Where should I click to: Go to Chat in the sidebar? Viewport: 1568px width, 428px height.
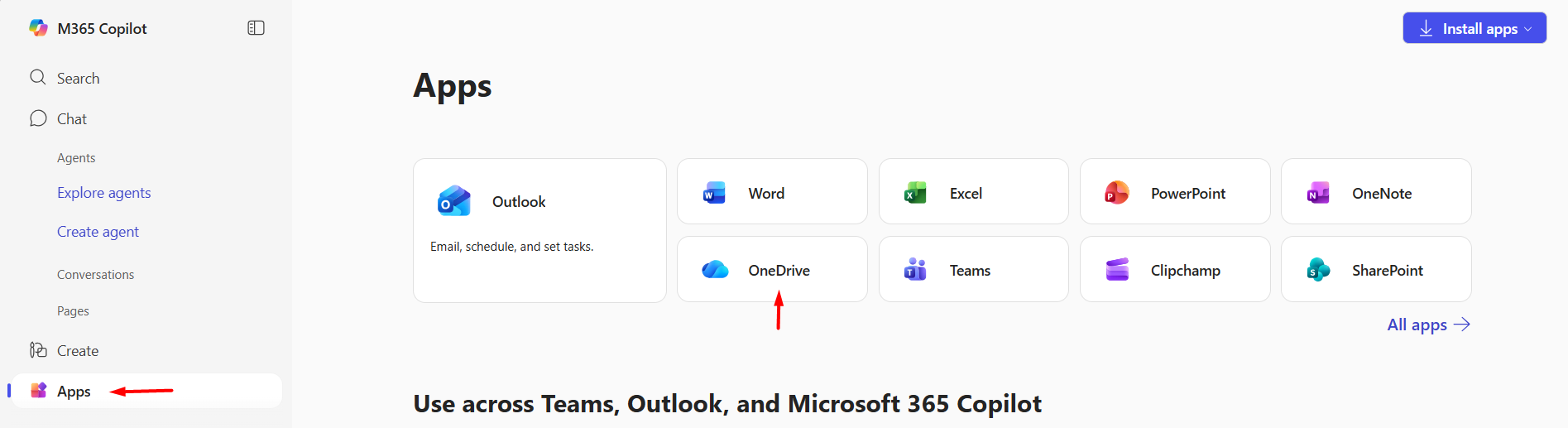coord(71,118)
